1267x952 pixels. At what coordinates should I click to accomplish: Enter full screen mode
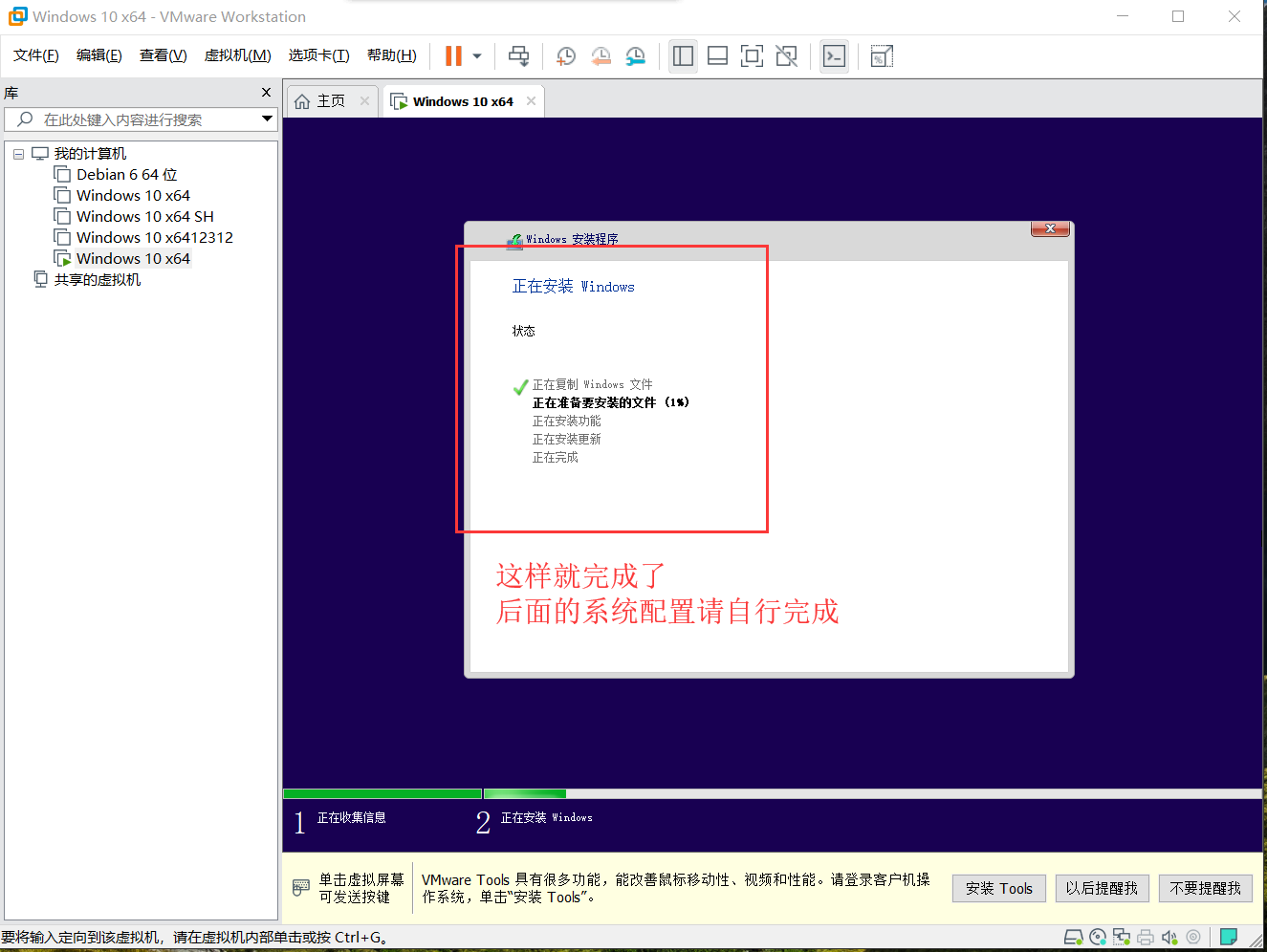point(752,56)
